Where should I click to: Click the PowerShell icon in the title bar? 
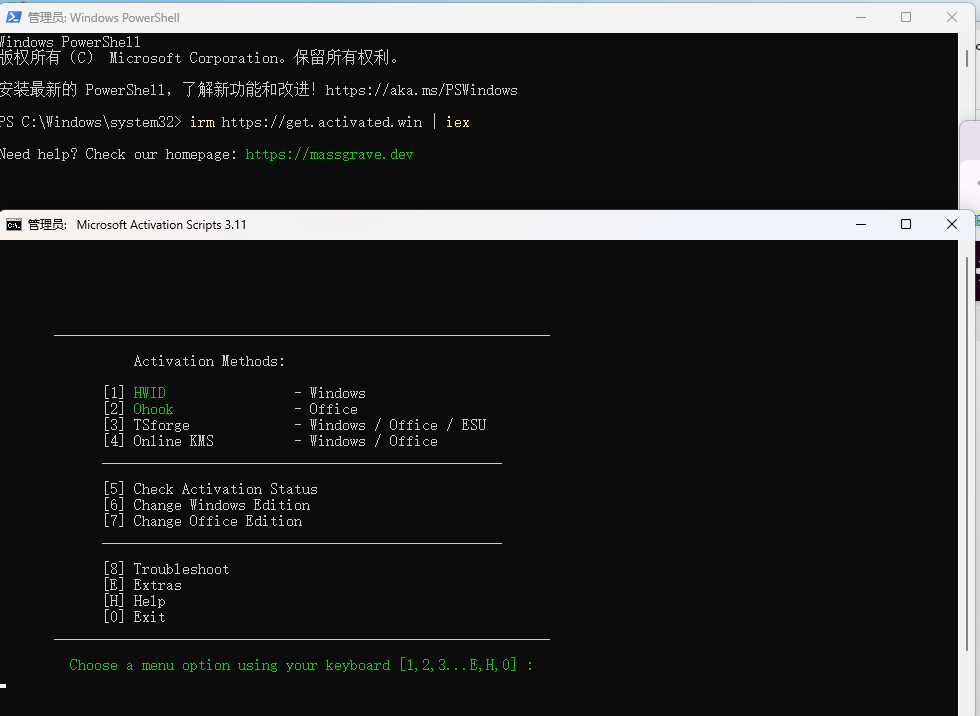click(x=14, y=17)
